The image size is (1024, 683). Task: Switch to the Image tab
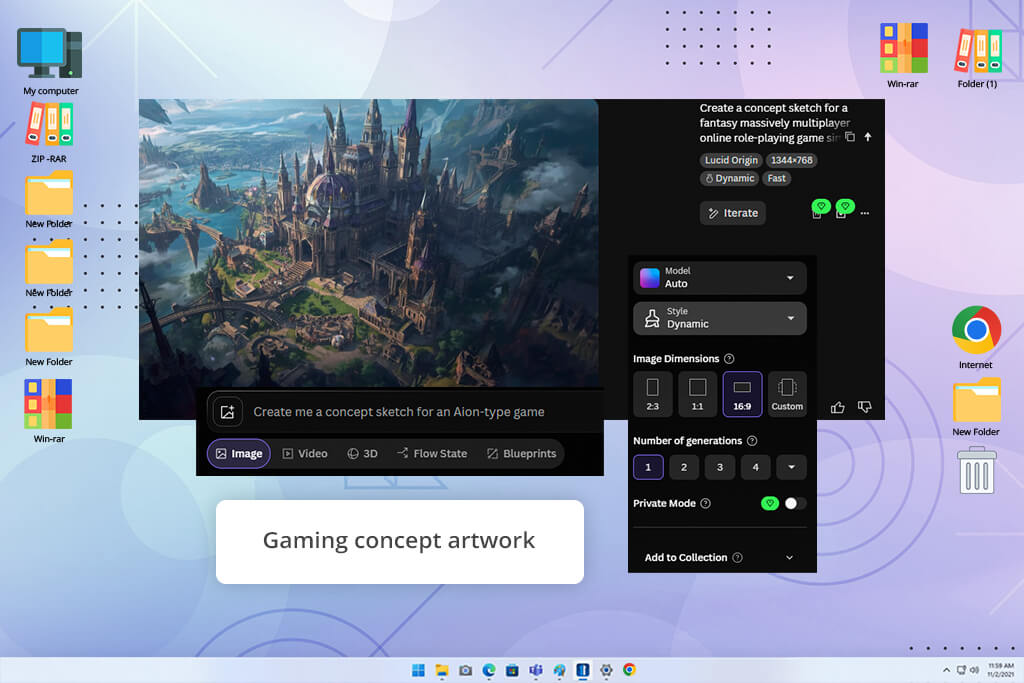239,454
